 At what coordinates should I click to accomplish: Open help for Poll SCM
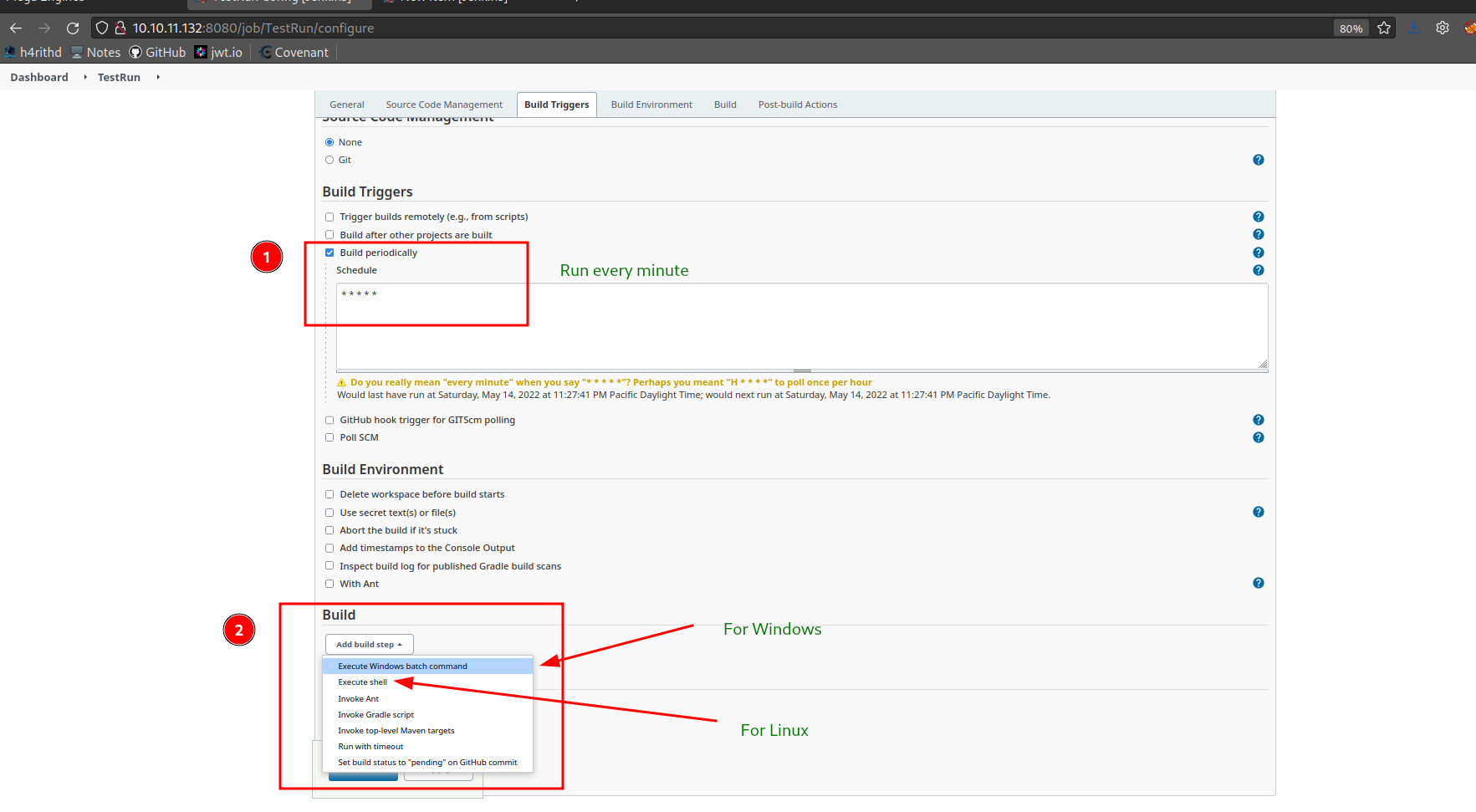pos(1258,437)
